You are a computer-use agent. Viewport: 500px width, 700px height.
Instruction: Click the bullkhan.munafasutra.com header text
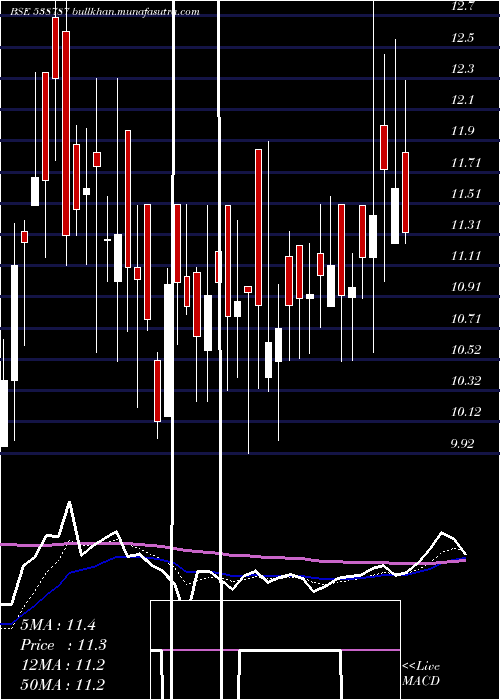[x=136, y=12]
